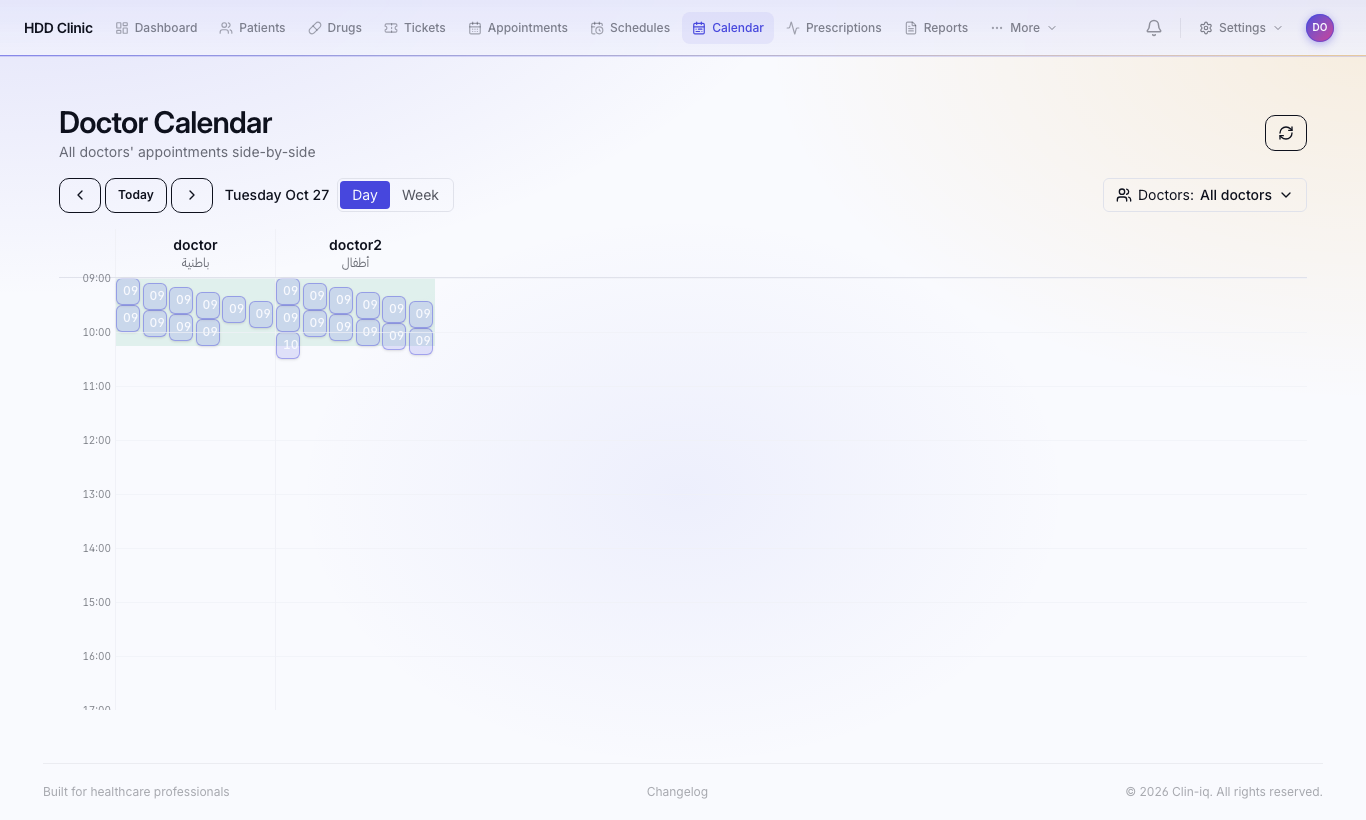Open the Changelog link
1366x820 pixels.
tap(677, 792)
